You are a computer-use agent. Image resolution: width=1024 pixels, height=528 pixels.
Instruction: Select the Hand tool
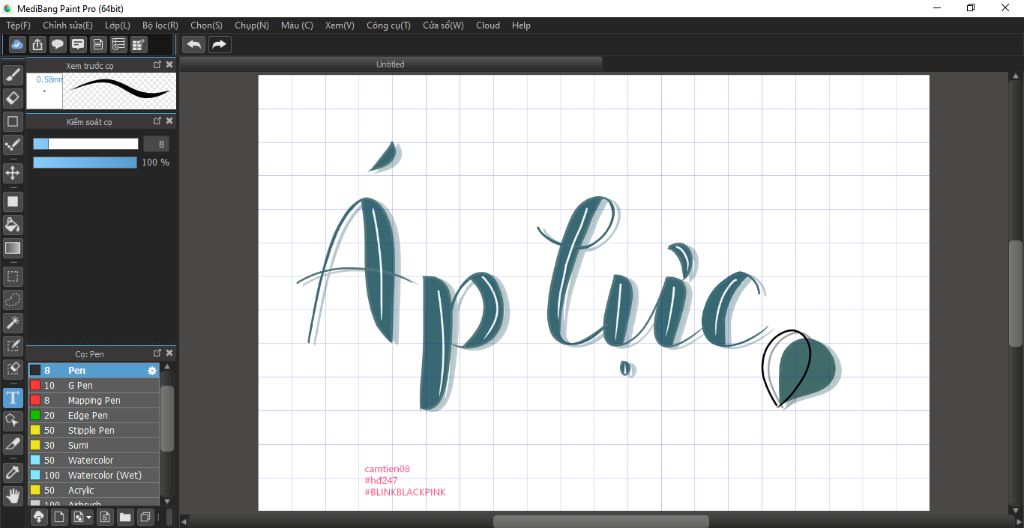click(12, 495)
